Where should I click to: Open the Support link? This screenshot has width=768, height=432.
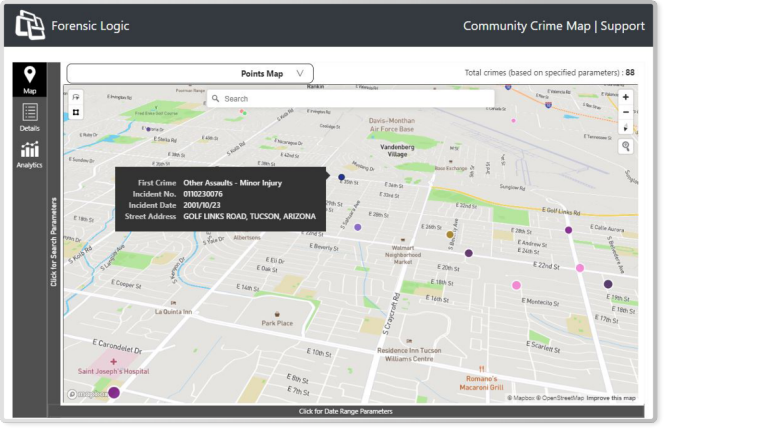click(x=622, y=26)
